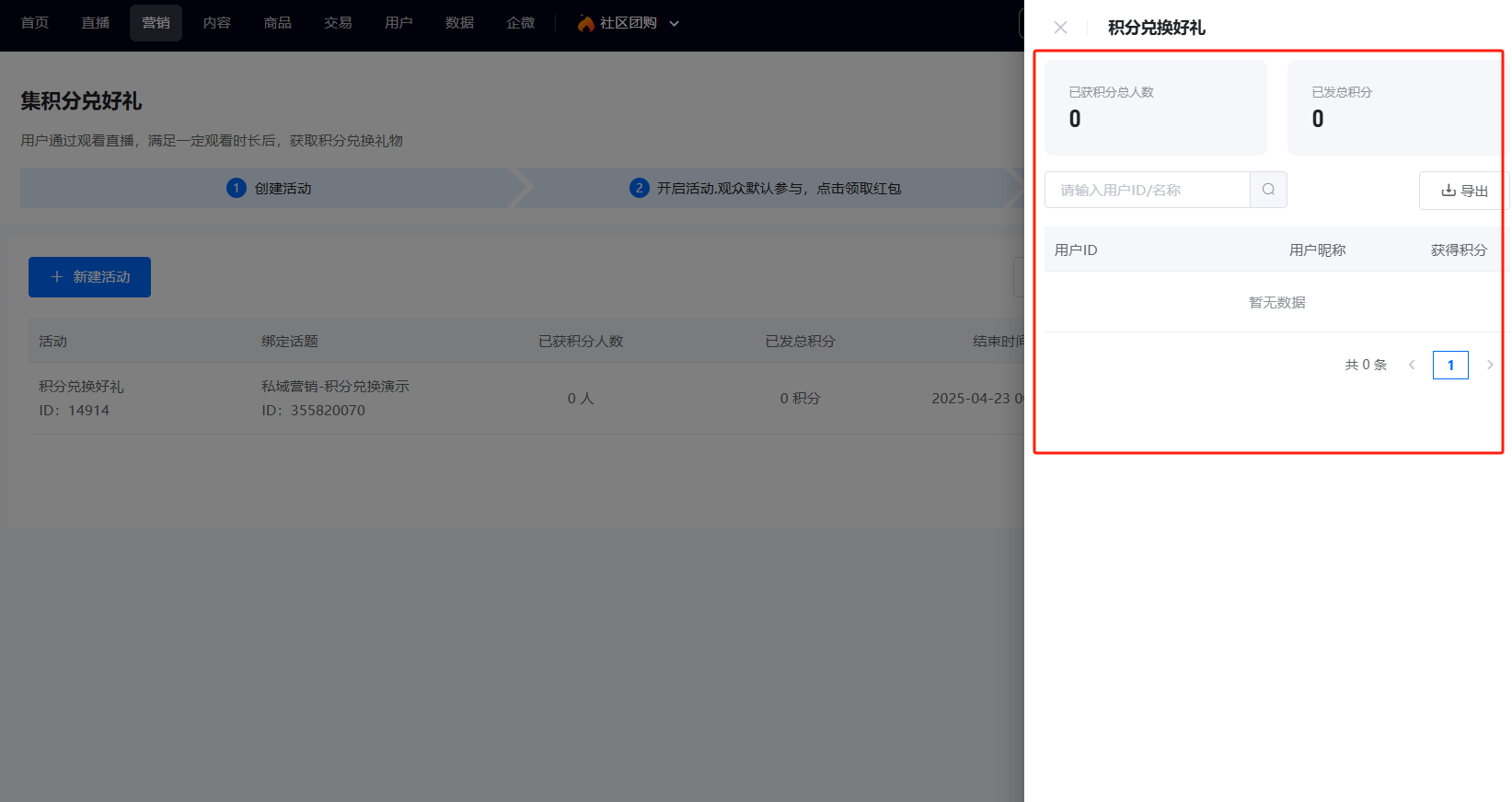
Task: Open the 用户 menu
Action: (398, 23)
